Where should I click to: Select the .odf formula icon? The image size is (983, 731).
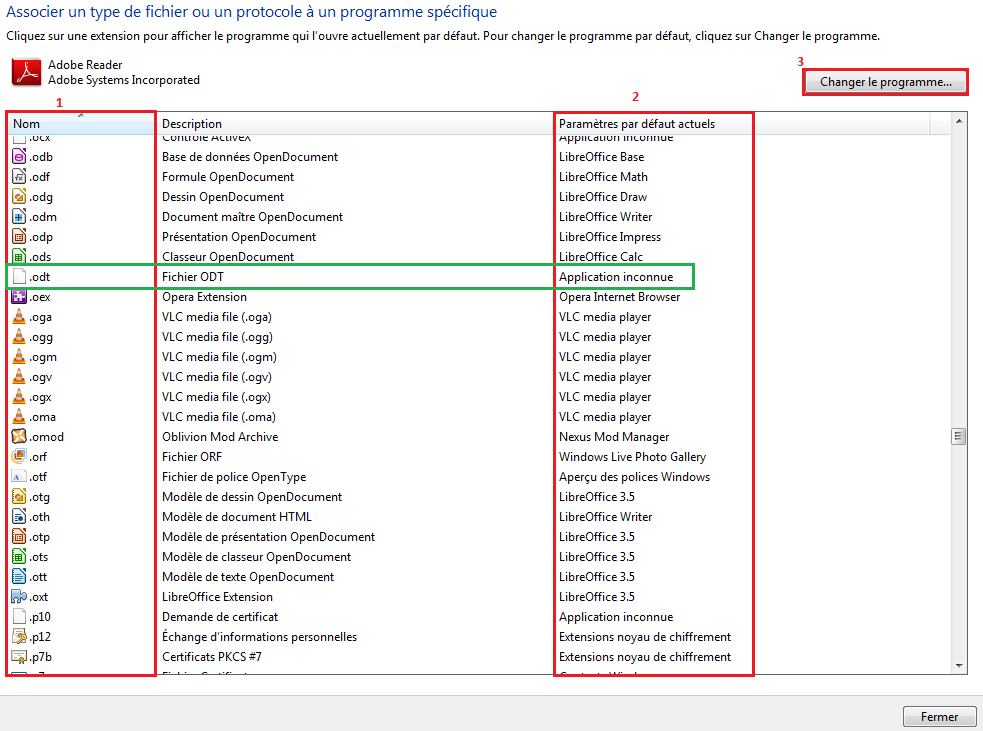tap(19, 177)
